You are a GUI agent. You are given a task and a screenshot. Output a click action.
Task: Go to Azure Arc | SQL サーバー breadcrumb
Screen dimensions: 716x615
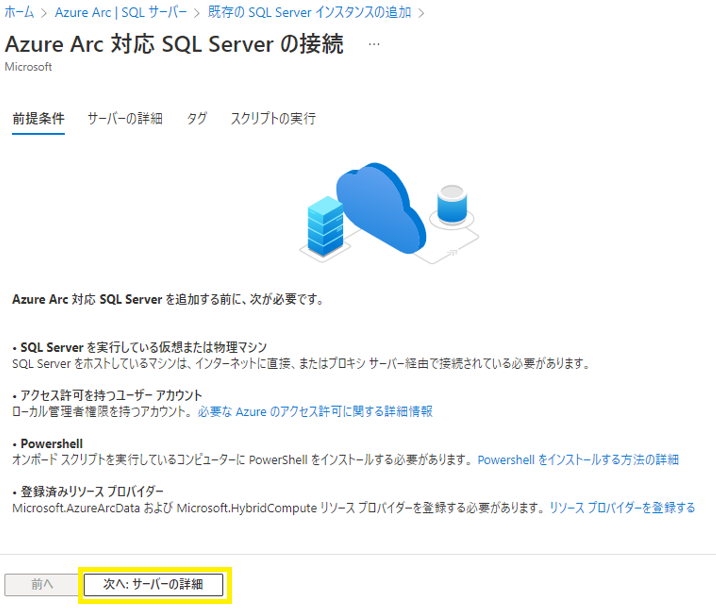pyautogui.click(x=121, y=12)
